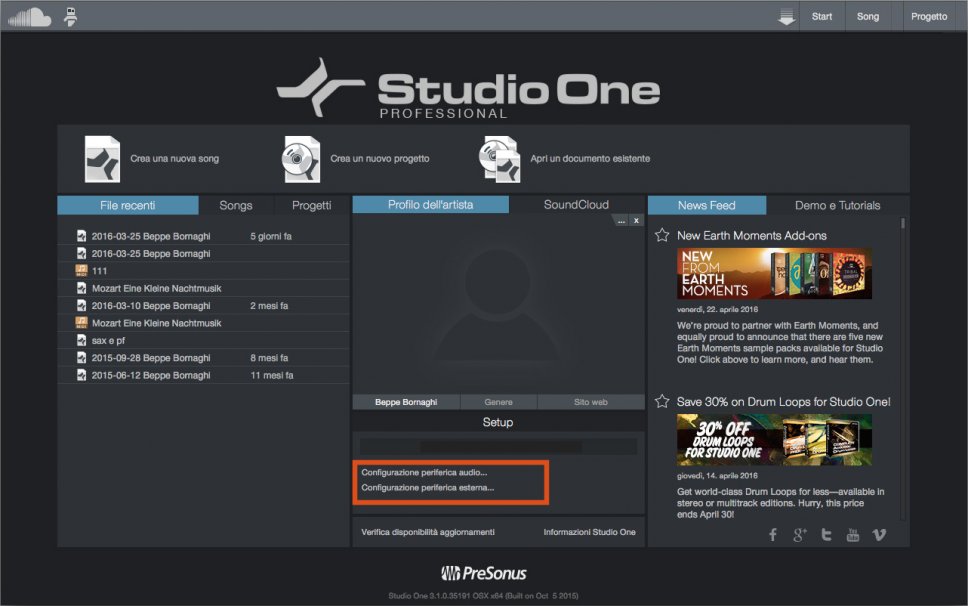
Task: Click the download arrow icon beside Start
Action: tap(787, 17)
